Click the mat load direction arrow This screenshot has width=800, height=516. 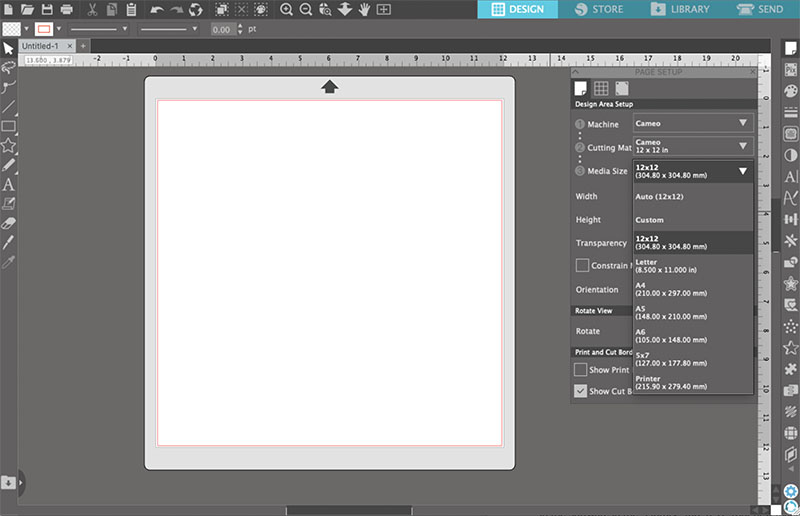330,87
